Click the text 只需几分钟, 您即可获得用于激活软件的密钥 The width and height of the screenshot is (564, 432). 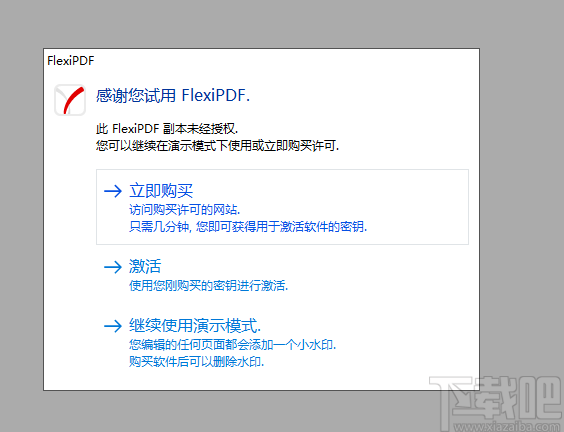[248, 227]
